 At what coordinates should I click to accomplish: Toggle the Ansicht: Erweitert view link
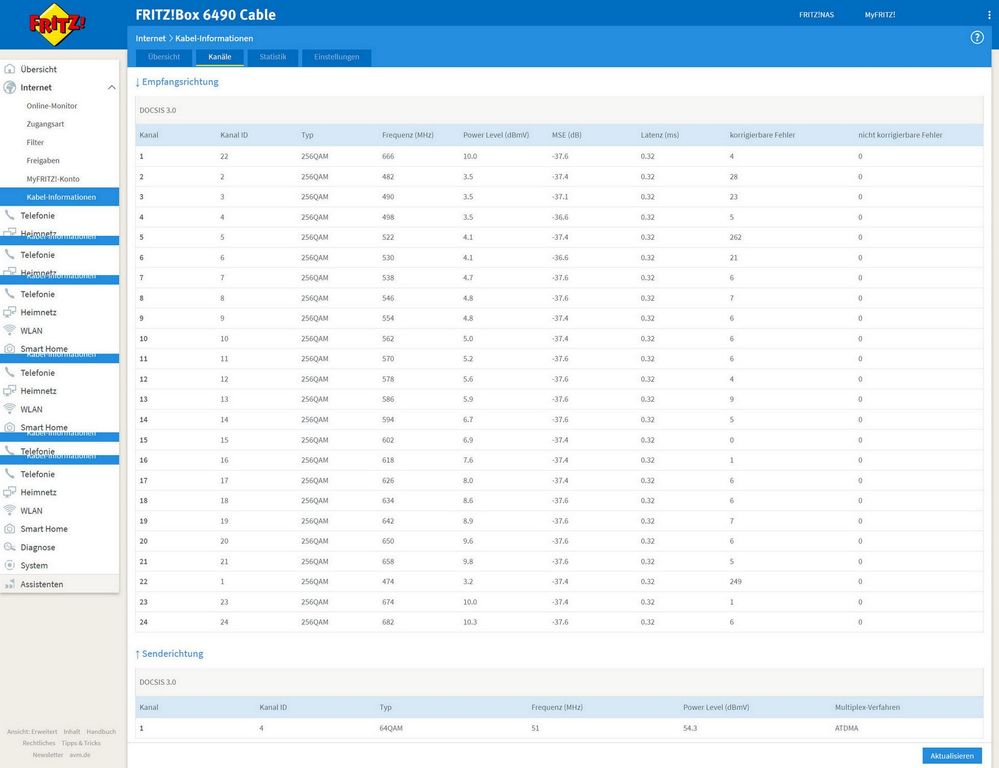point(32,732)
